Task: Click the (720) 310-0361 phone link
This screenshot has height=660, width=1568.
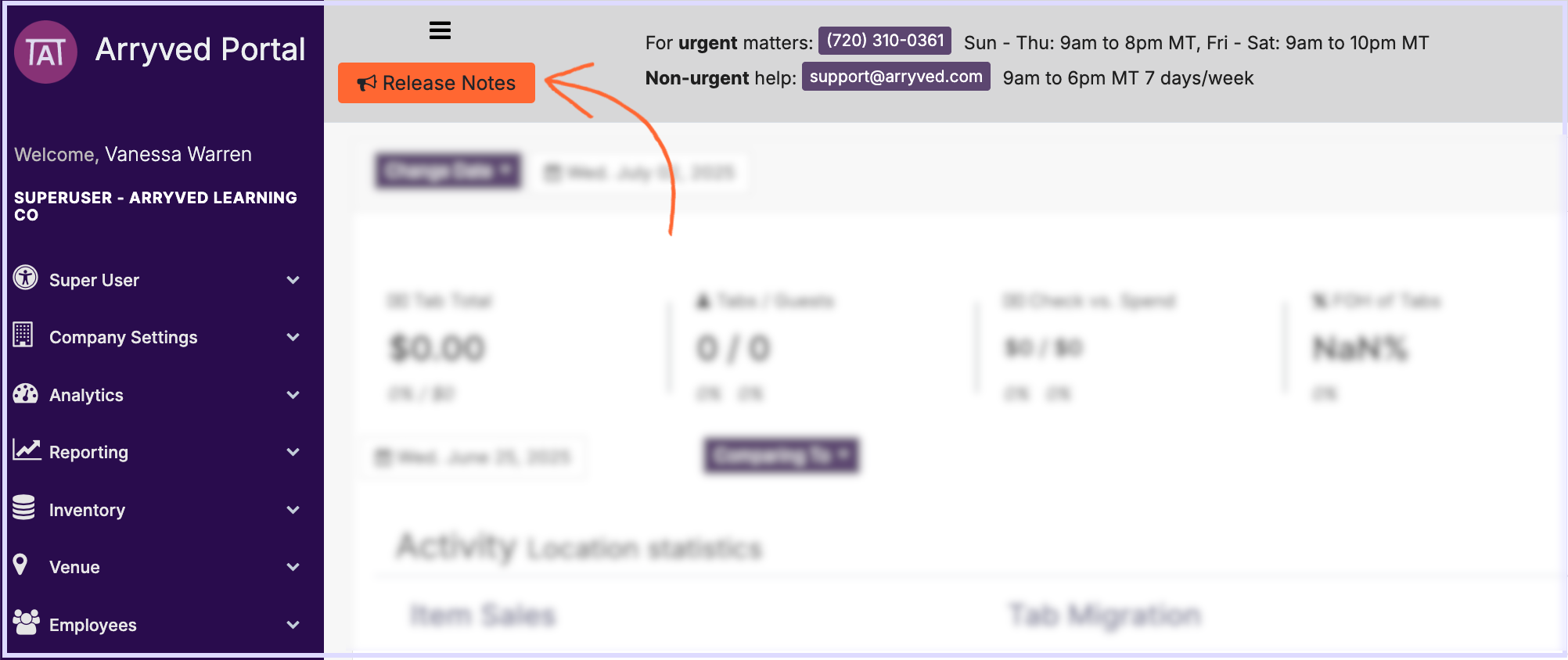Action: [885, 41]
